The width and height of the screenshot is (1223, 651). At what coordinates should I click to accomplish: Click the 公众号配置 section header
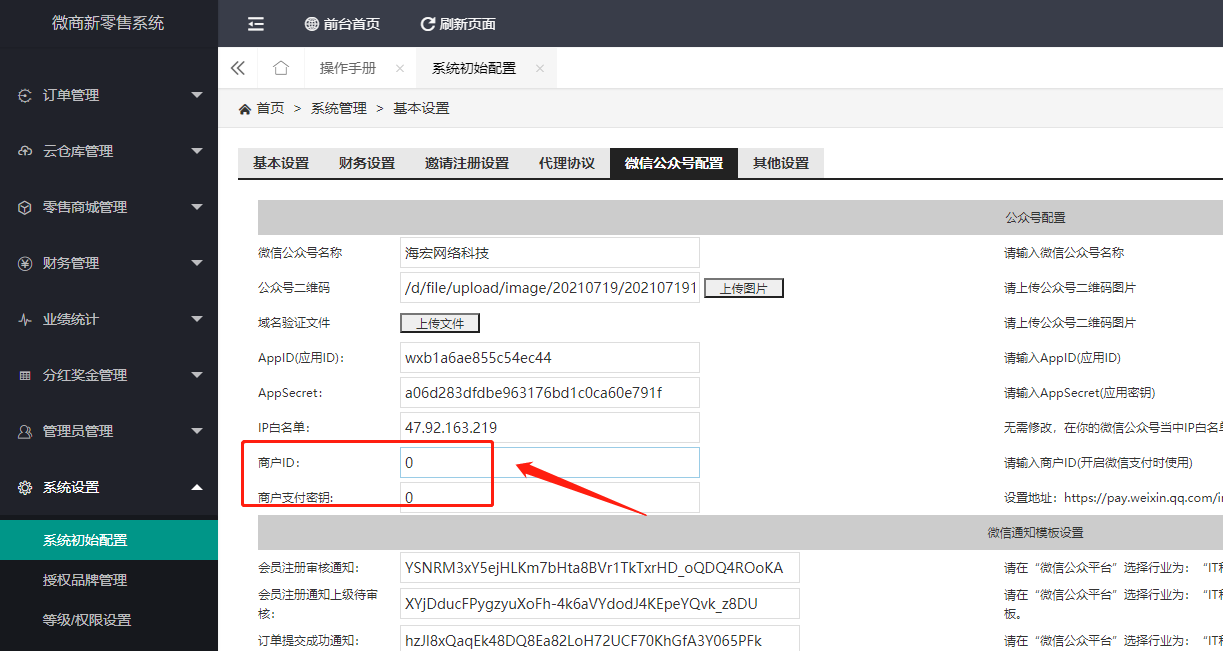pos(1035,218)
